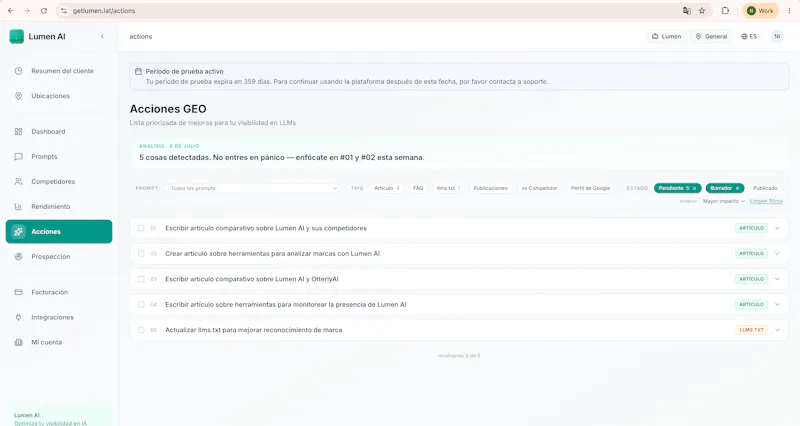This screenshot has height=426, width=800.
Task: Expand action 04 with its chevron
Action: pyautogui.click(x=777, y=305)
